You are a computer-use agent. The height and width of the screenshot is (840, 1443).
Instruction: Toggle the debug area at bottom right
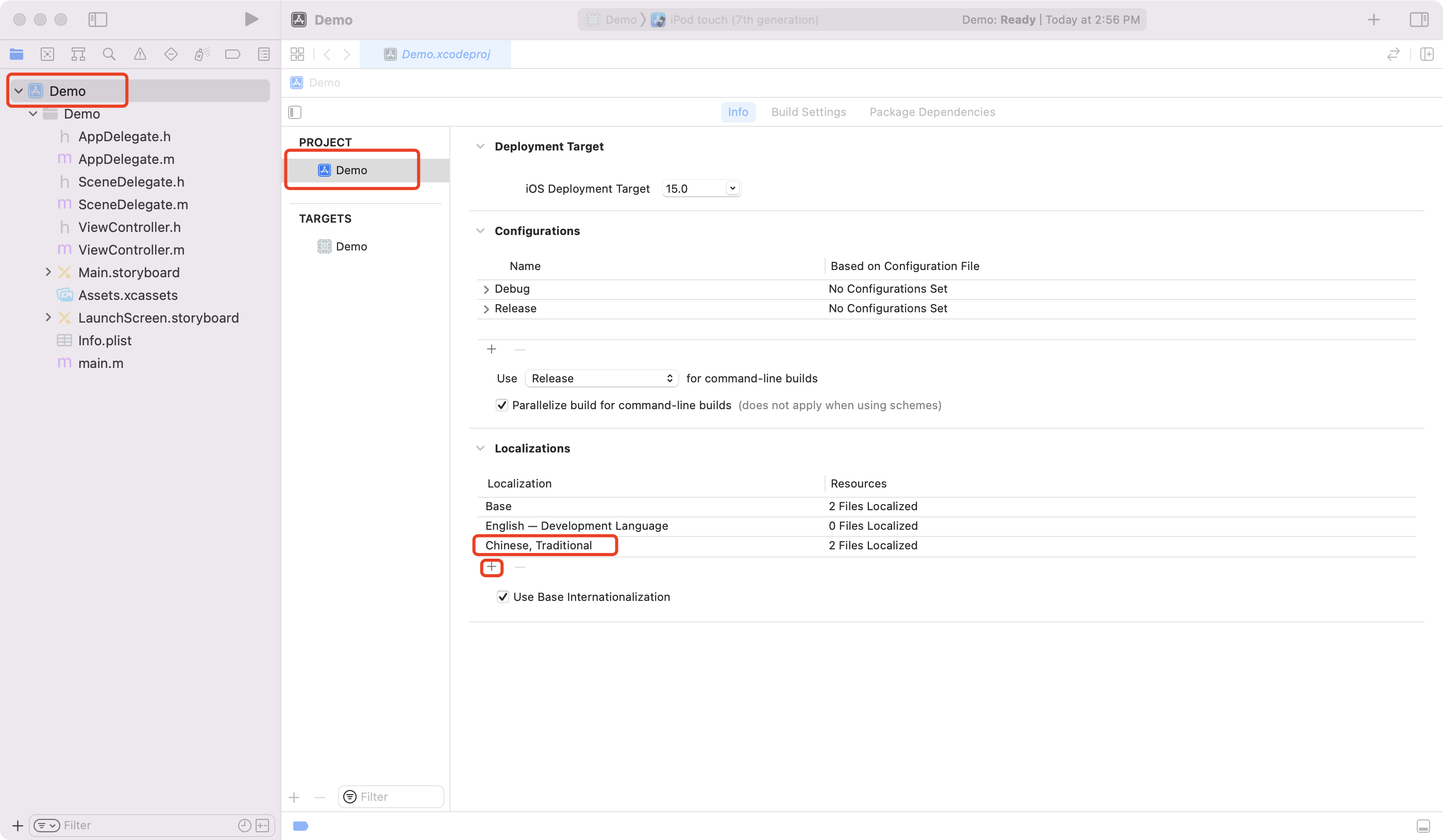click(1423, 826)
